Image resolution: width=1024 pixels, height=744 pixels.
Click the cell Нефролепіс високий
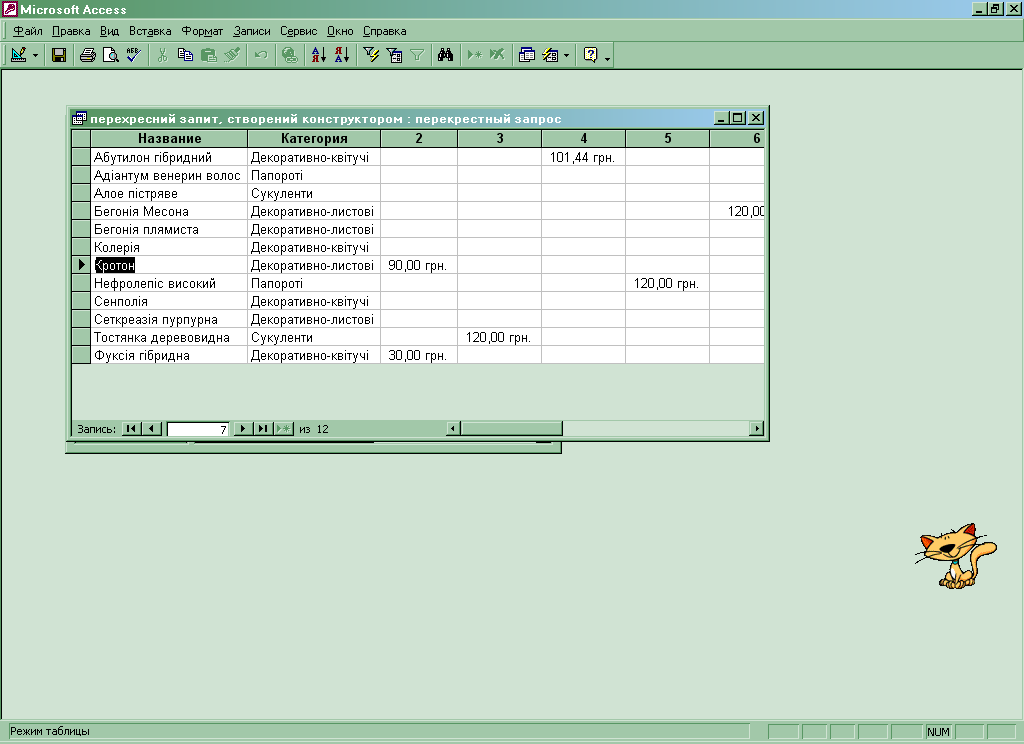coord(169,283)
